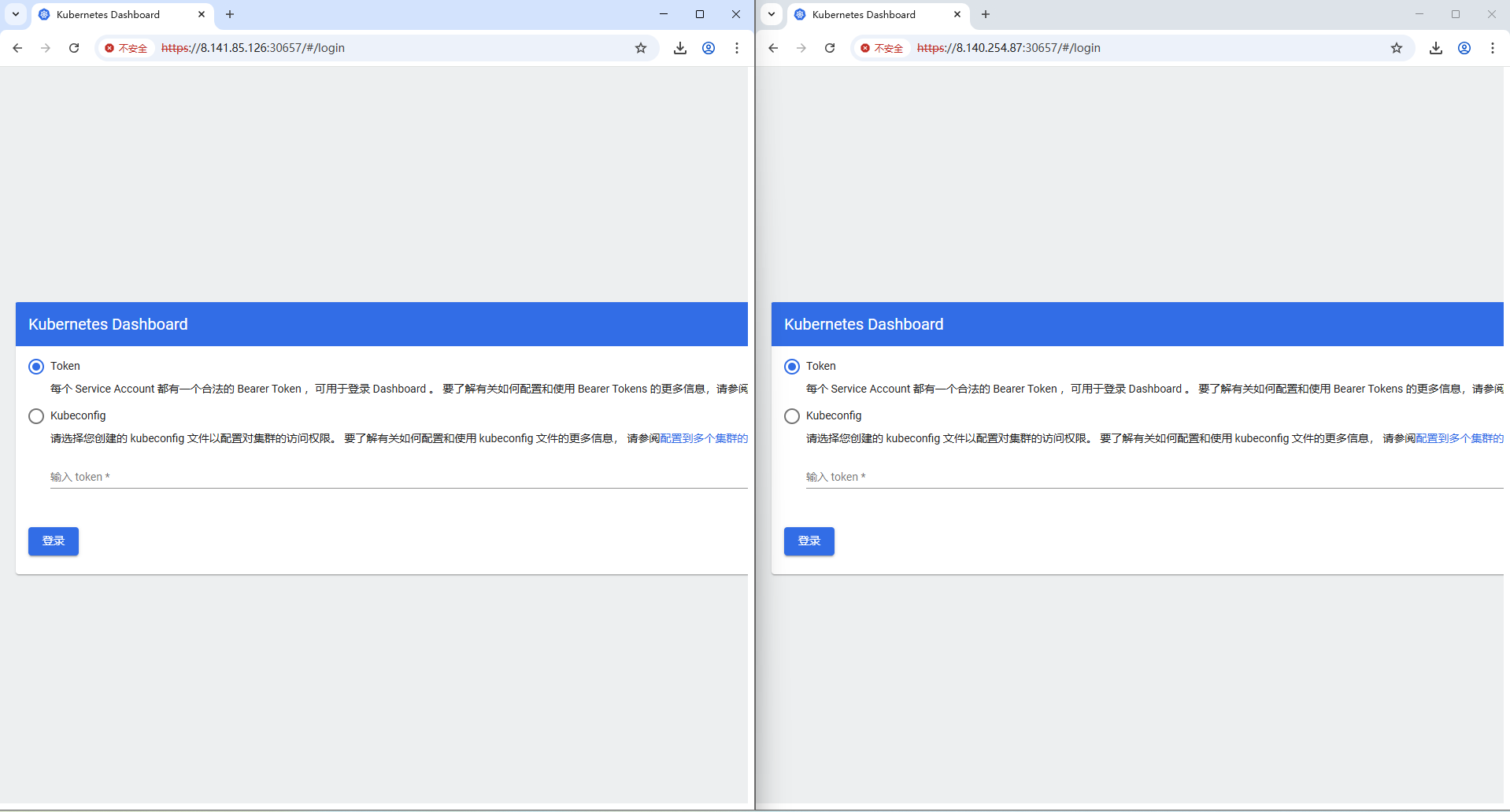Open downloads in left browser window
The image size is (1510, 812).
tap(680, 48)
